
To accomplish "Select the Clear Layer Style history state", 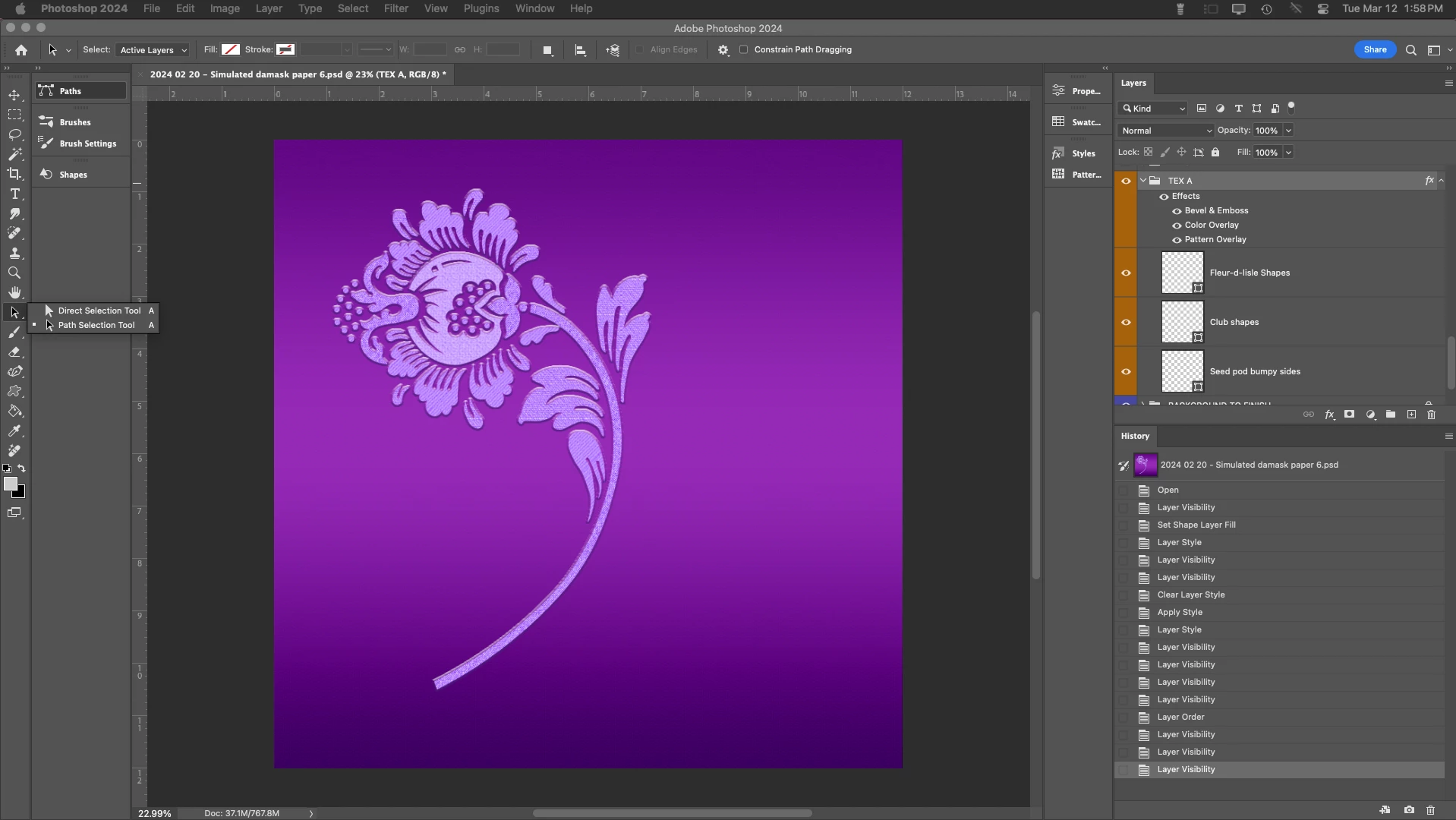I will 1190,594.
